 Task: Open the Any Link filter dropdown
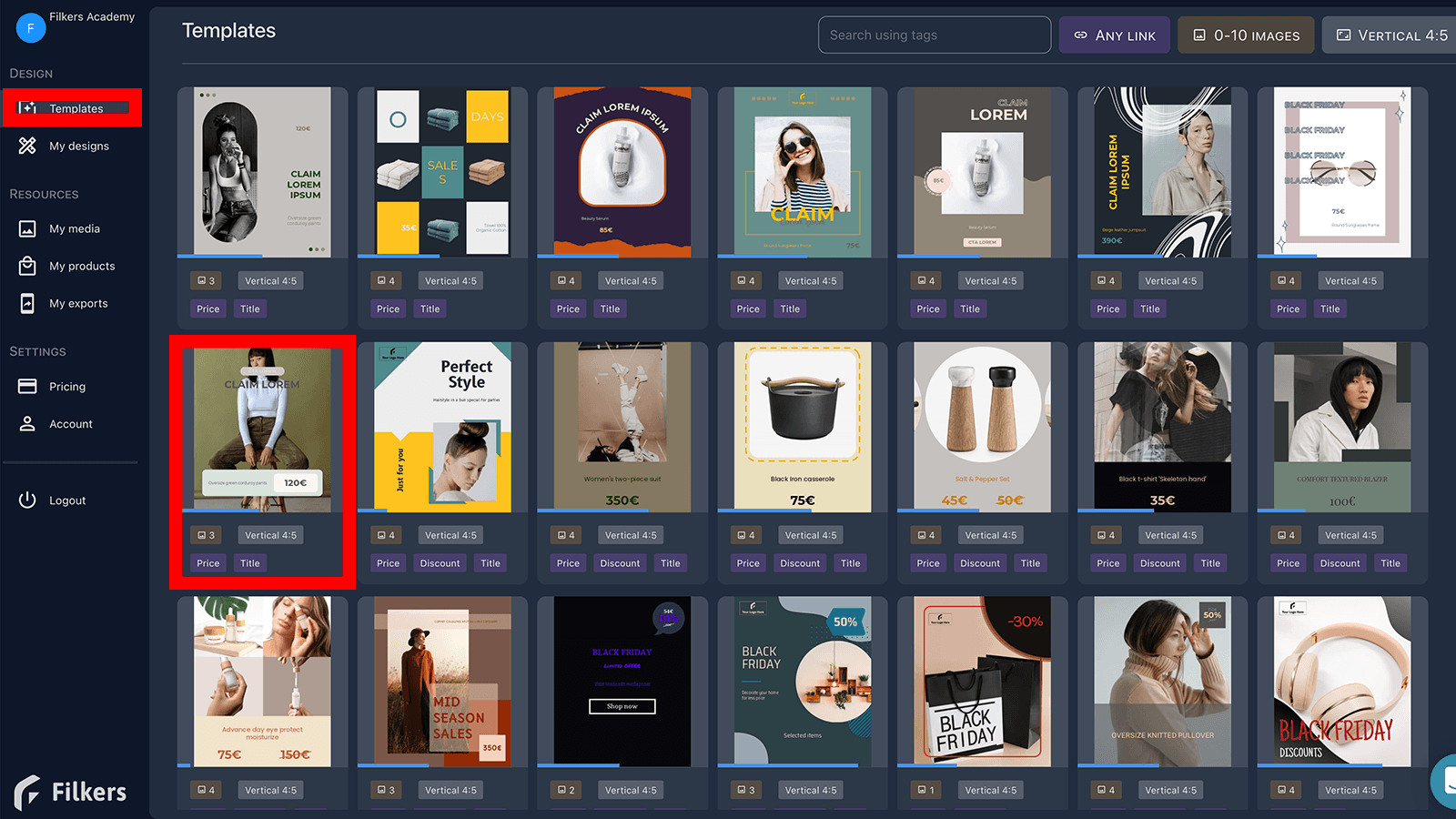[1114, 35]
